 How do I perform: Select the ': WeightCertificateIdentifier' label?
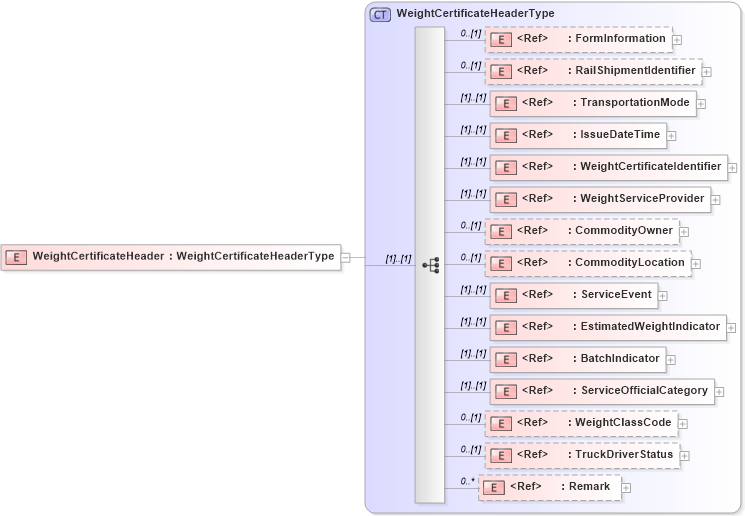point(647,166)
